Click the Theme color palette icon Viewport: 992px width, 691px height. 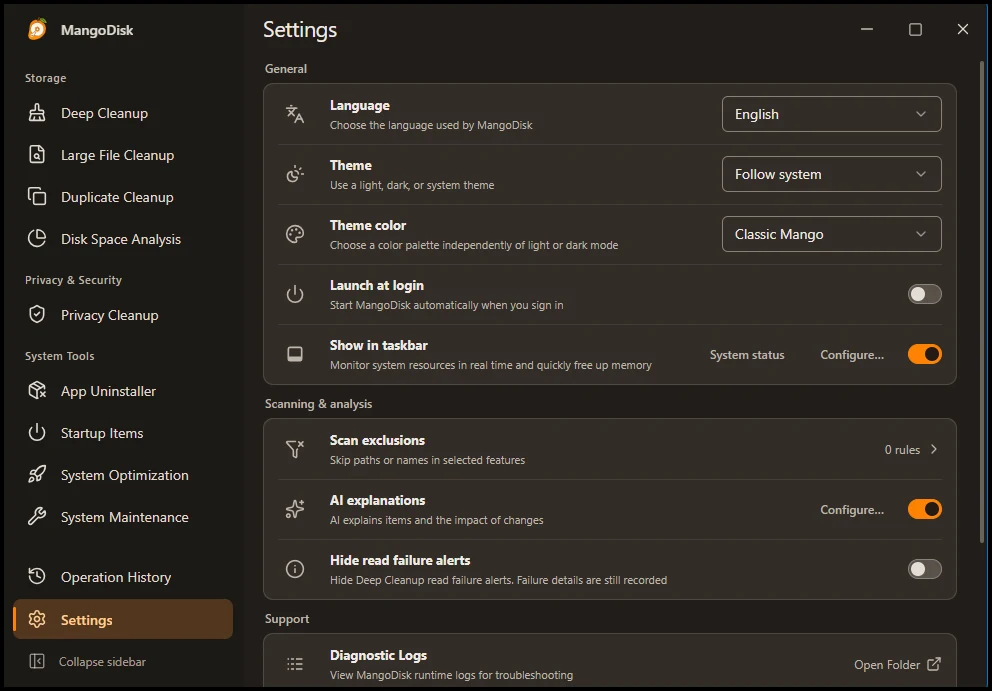point(295,234)
